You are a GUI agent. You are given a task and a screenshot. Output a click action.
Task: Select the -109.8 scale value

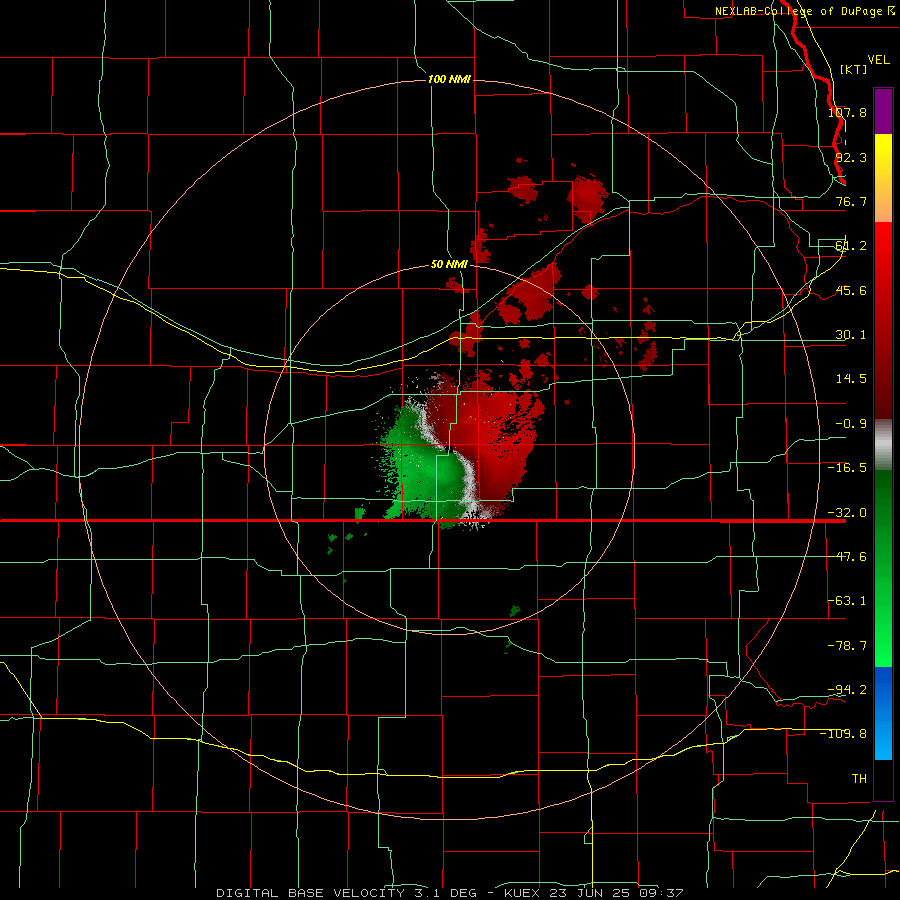[844, 734]
